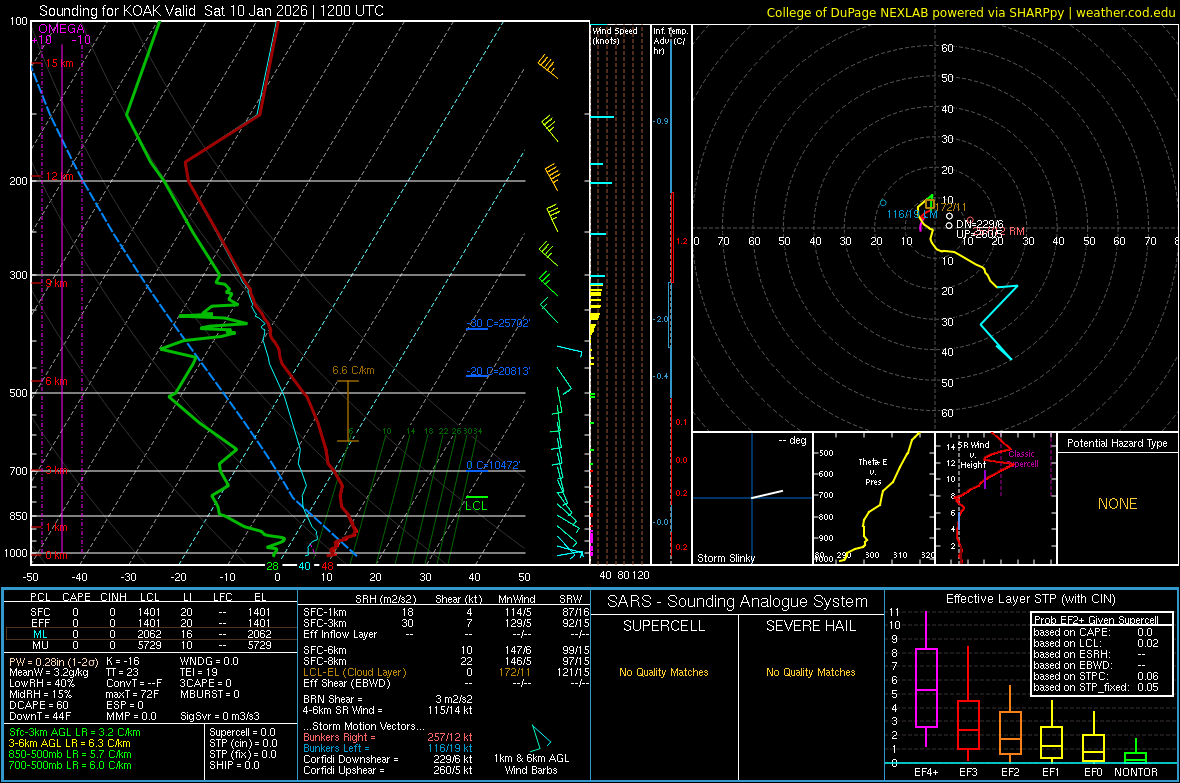Image resolution: width=1180 pixels, height=783 pixels.
Task: Click the SR Wind v. Height inset title
Action: tap(973, 455)
